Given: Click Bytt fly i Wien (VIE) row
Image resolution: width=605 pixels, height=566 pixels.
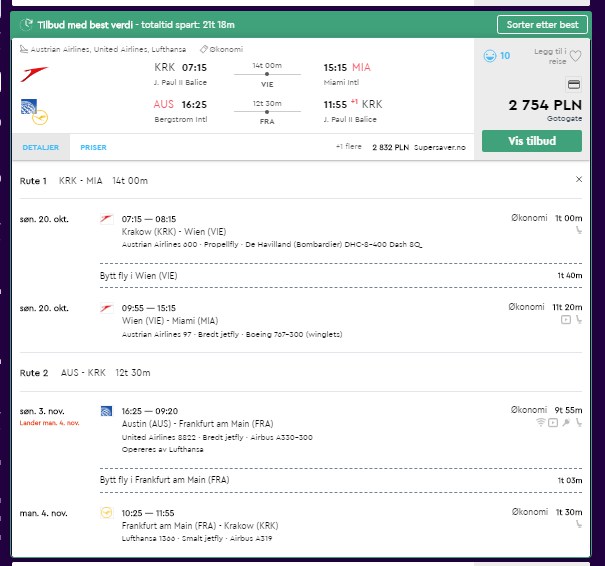Looking at the screenshot, I should tap(341, 275).
